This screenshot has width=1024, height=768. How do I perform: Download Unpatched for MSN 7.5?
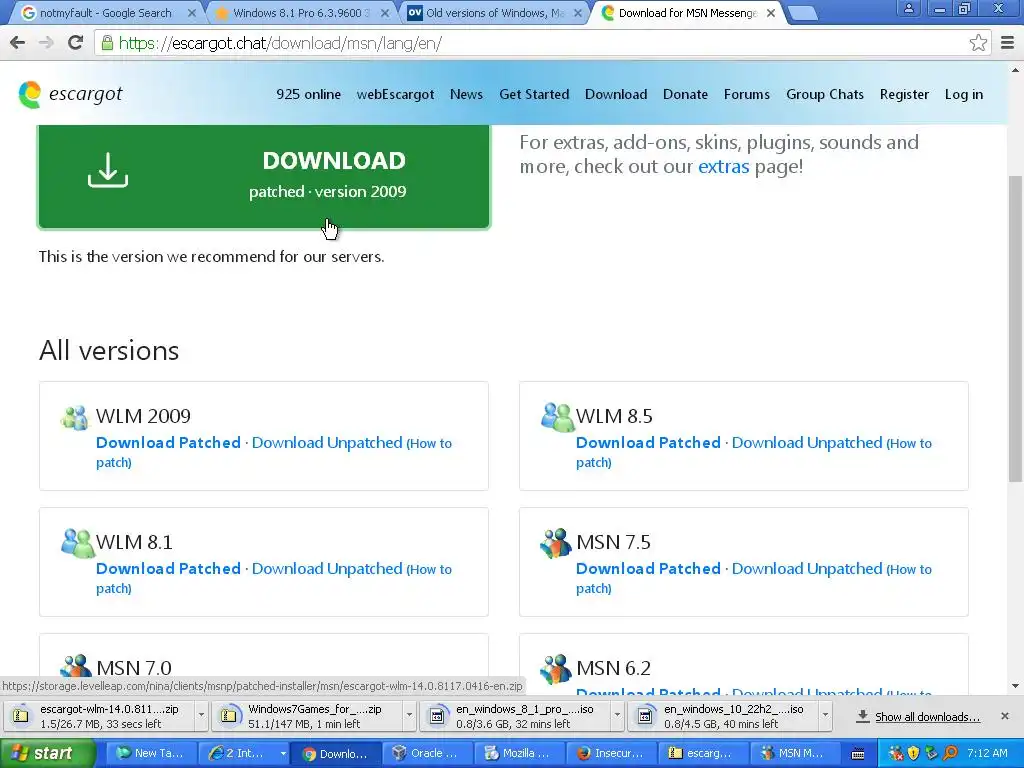807,569
